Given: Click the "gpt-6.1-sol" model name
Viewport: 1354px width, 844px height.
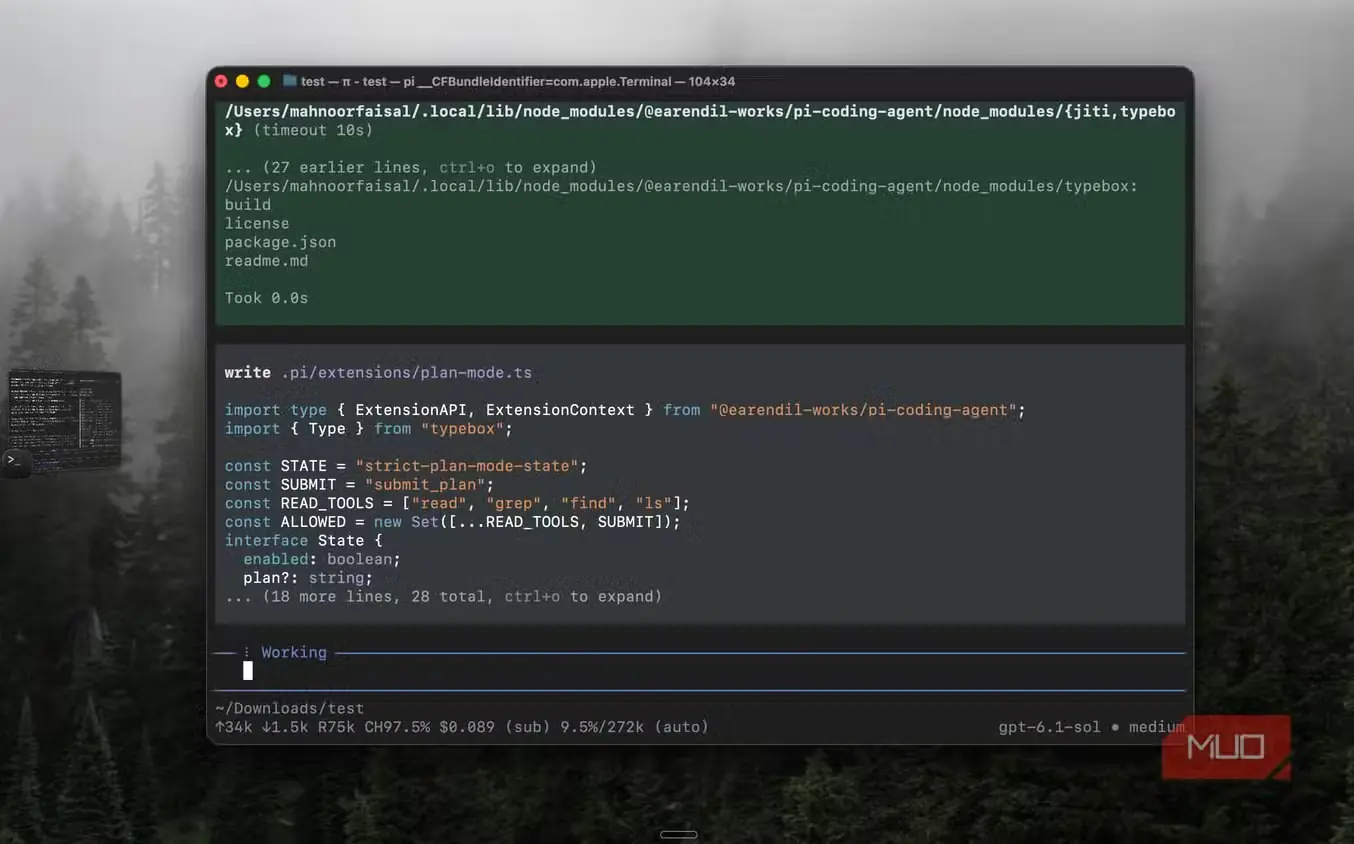Looking at the screenshot, I should tap(1050, 727).
